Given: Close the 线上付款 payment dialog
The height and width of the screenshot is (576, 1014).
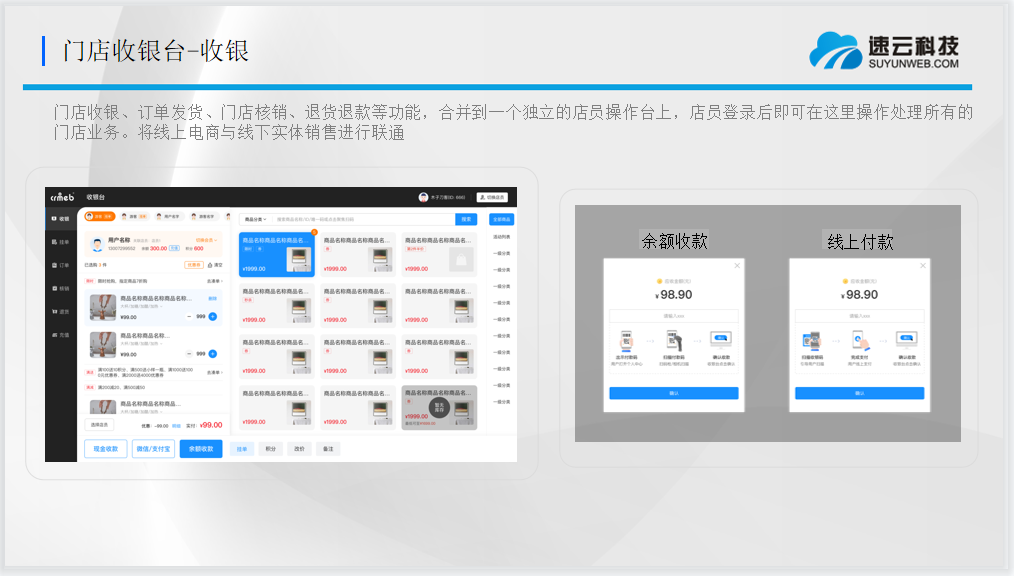Looking at the screenshot, I should click(x=923, y=266).
